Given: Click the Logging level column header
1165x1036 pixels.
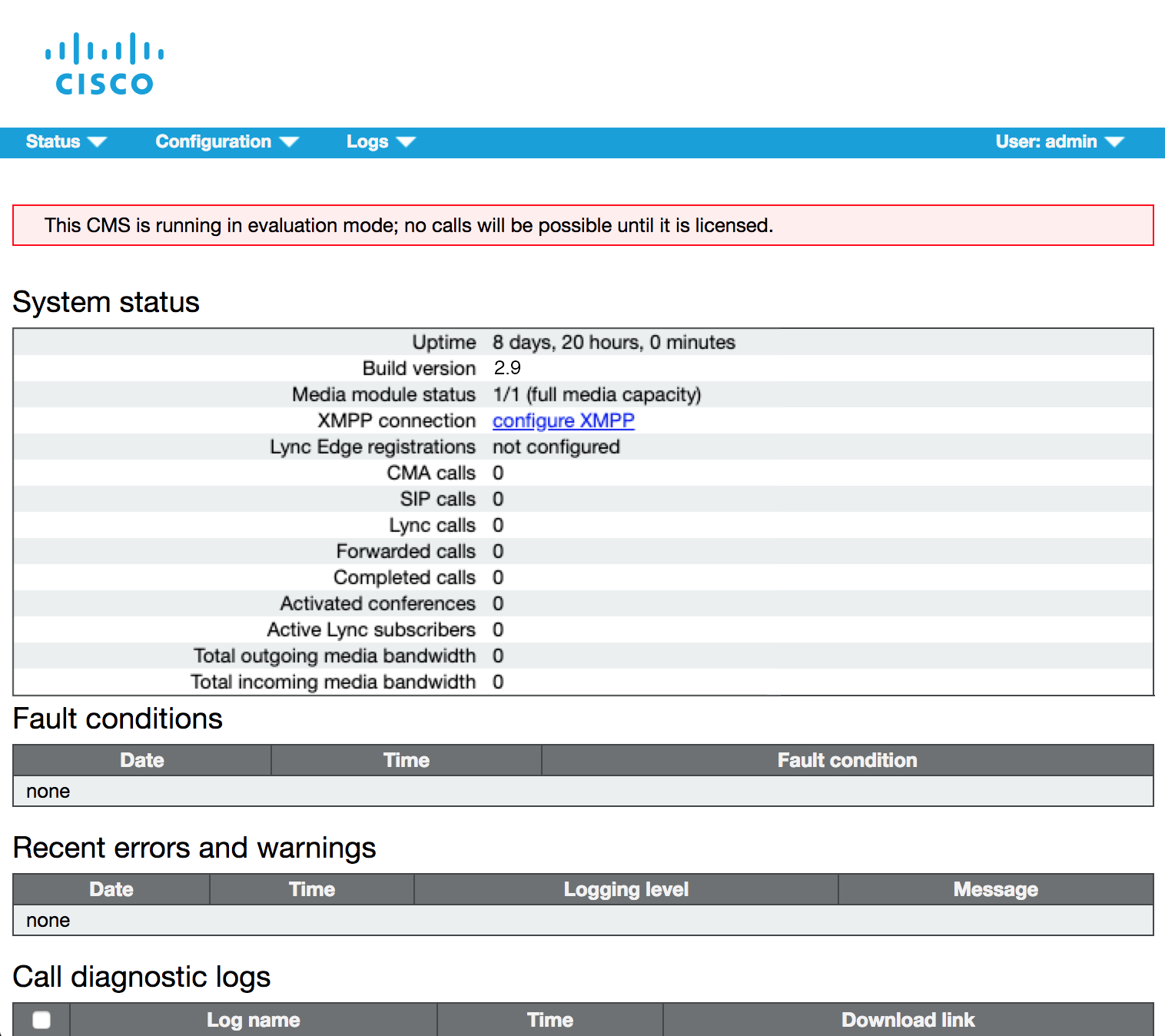Looking at the screenshot, I should pos(626,889).
